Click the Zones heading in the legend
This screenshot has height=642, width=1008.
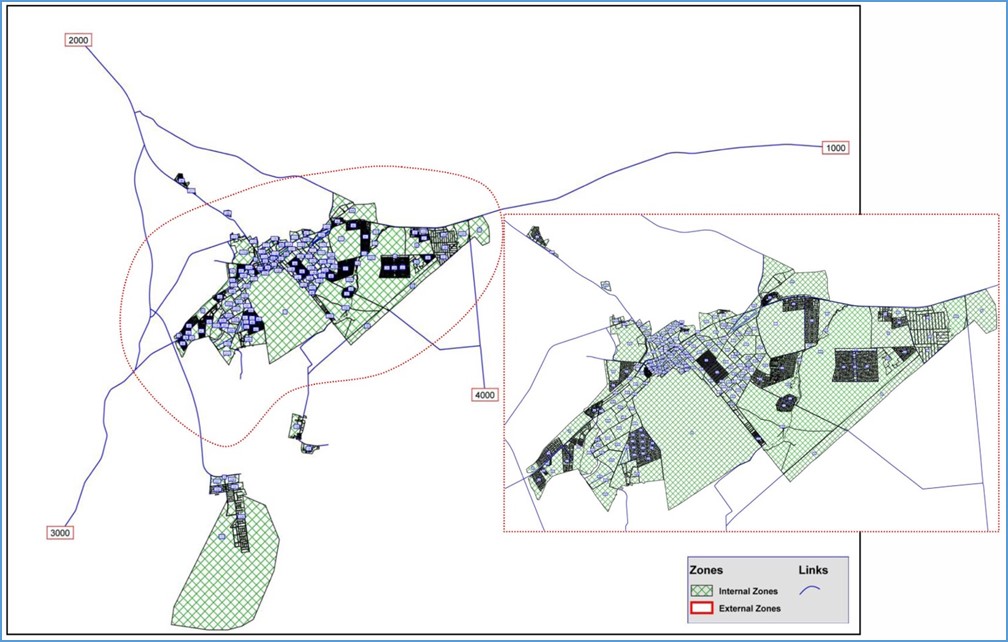[x=706, y=570]
